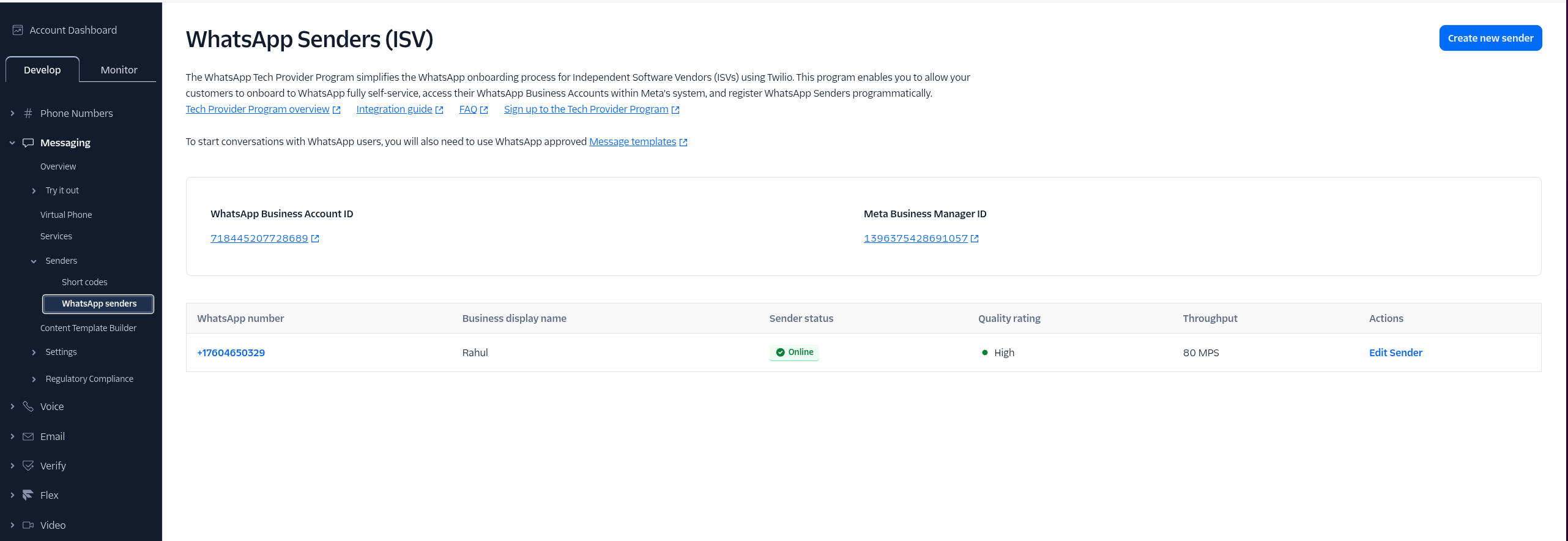The height and width of the screenshot is (541, 1568).
Task: Click the Actions column header
Action: click(1386, 318)
